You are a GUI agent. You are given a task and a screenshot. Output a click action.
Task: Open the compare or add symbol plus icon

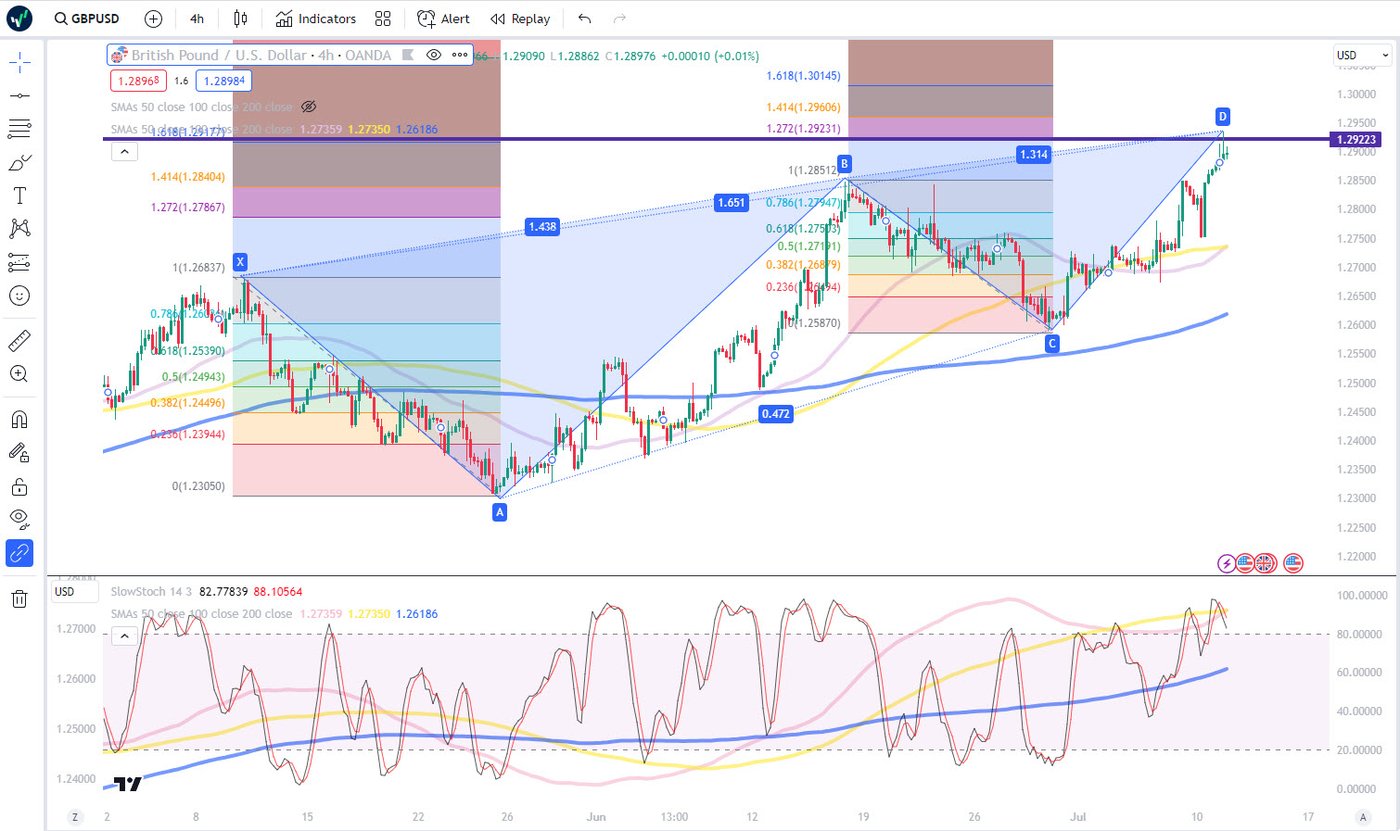153,18
